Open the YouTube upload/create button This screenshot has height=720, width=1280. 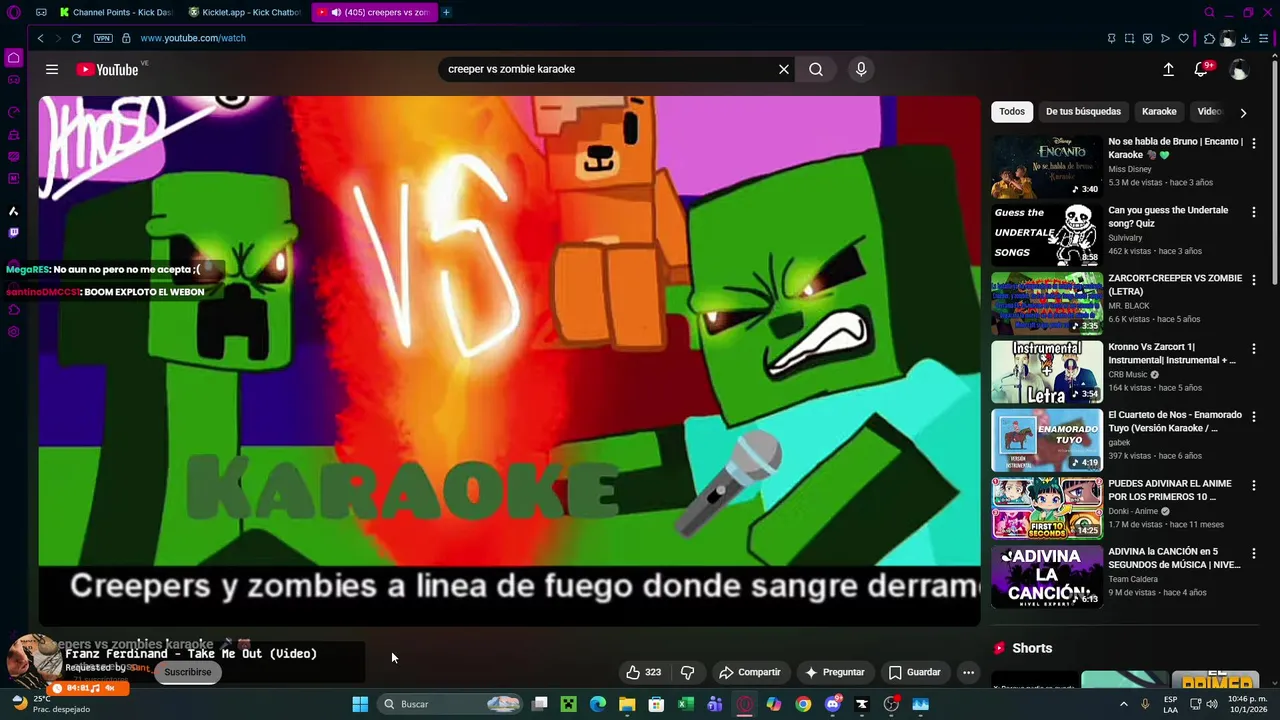(1168, 69)
